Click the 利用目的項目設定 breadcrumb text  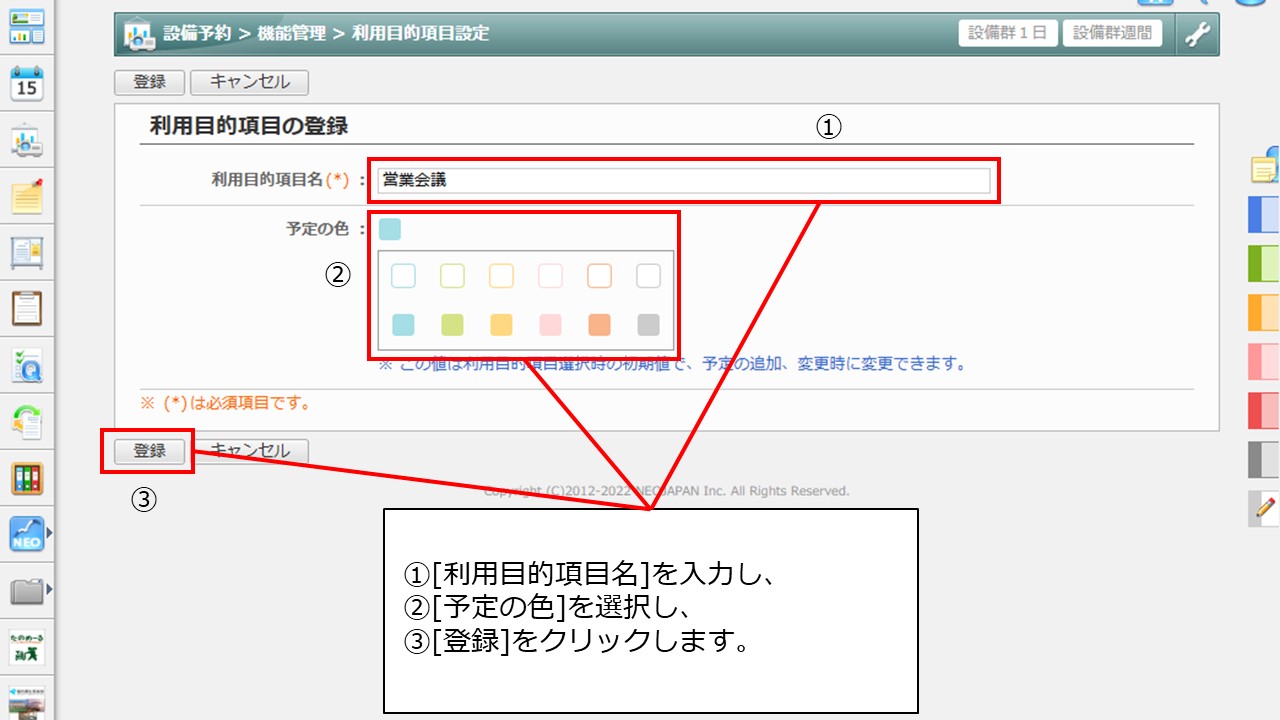click(420, 34)
